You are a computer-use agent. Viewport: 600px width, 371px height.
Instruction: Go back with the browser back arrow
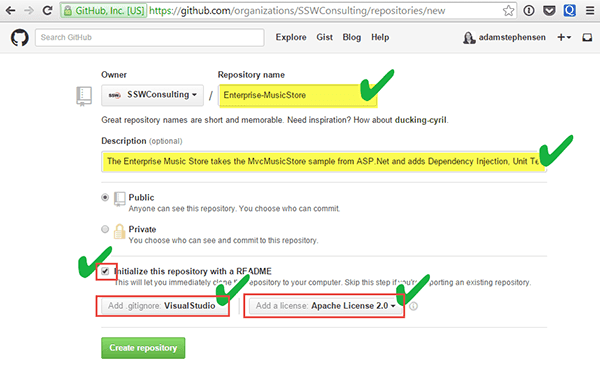point(10,10)
